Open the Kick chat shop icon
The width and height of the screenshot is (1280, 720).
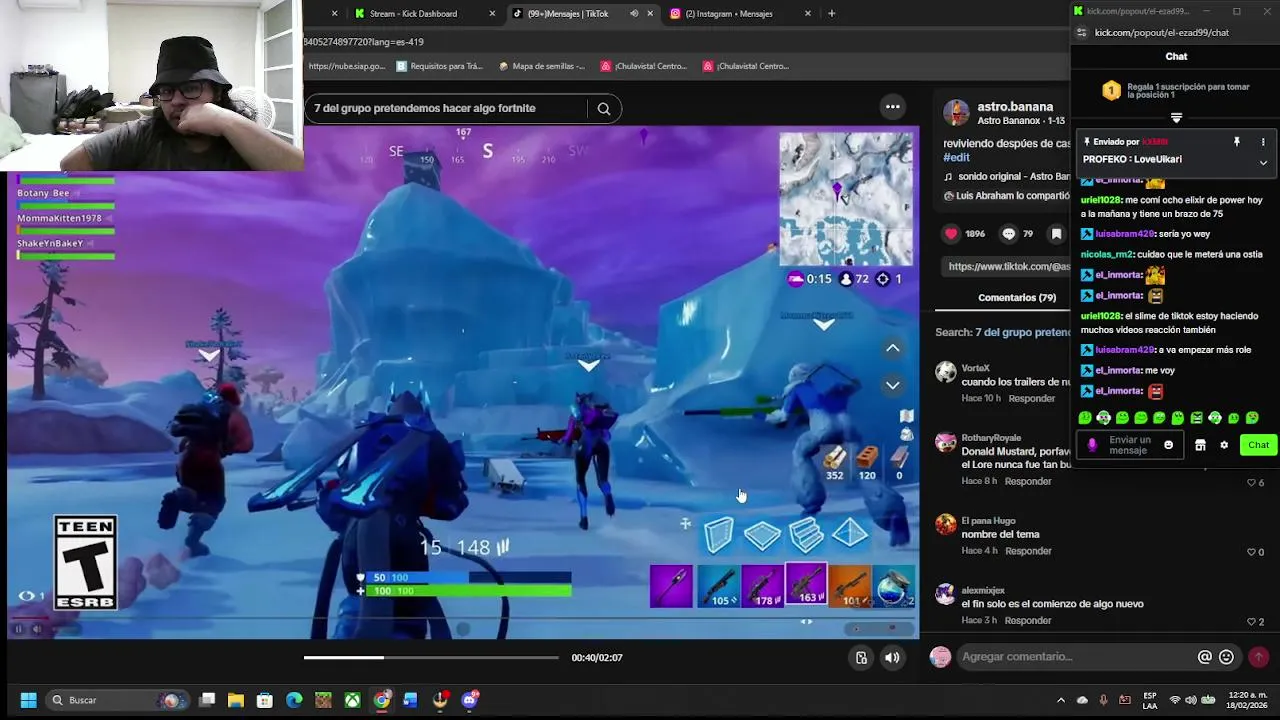[x=1201, y=445]
